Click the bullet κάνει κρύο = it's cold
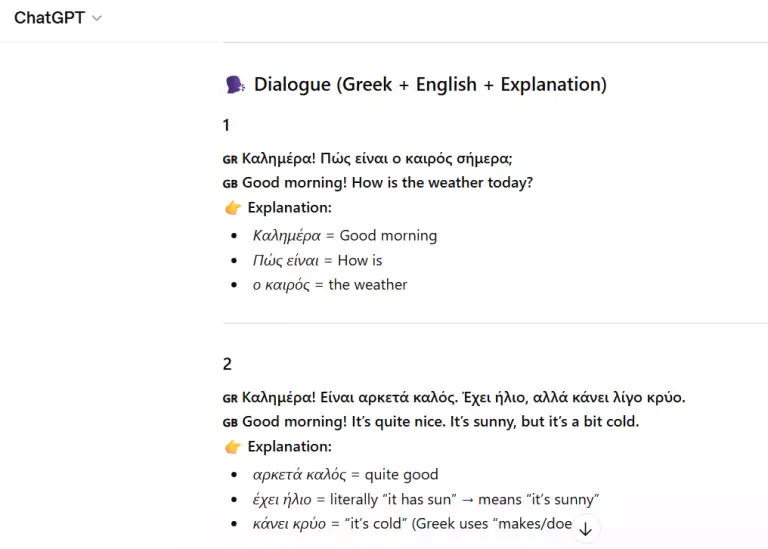Viewport: 768px width, 549px height. pos(412,524)
